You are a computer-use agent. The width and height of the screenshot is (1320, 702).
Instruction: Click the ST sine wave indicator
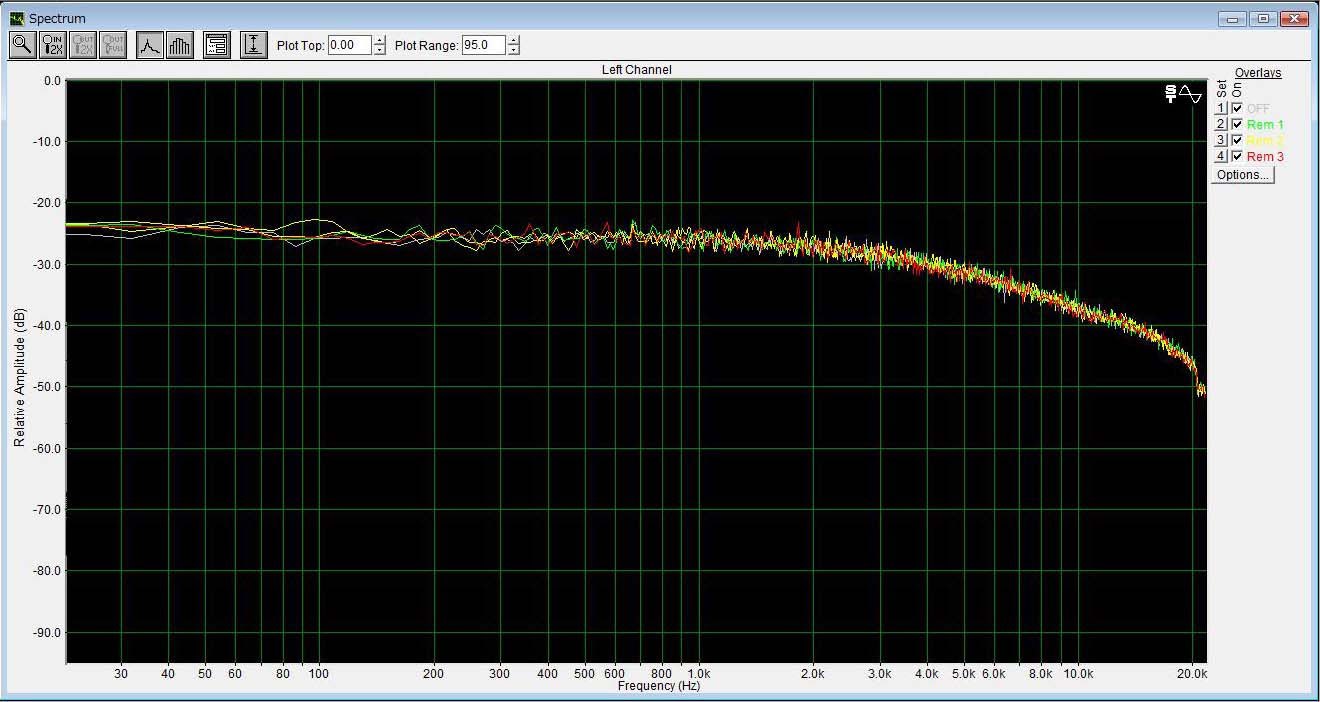click(1184, 94)
